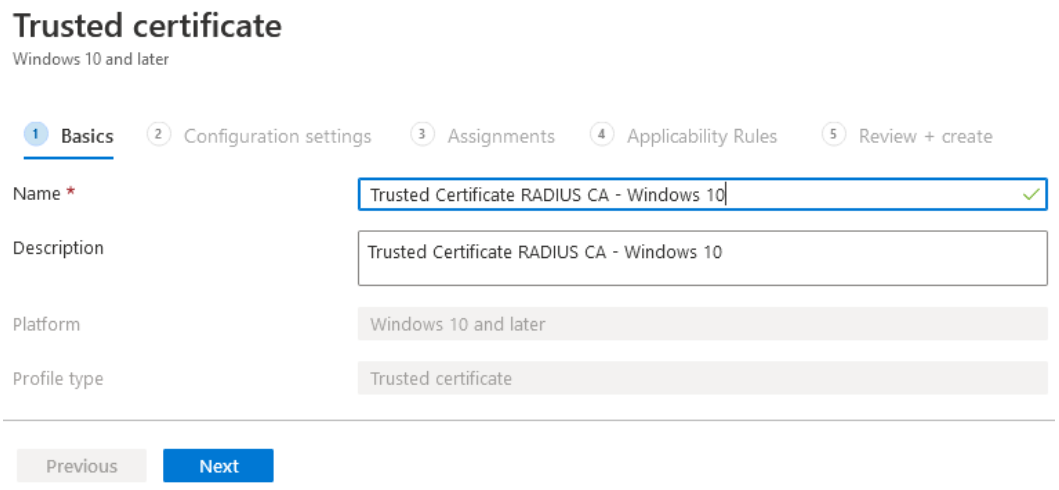The image size is (1059, 490).
Task: Click the Trusted certificate page heading
Action: tap(147, 26)
